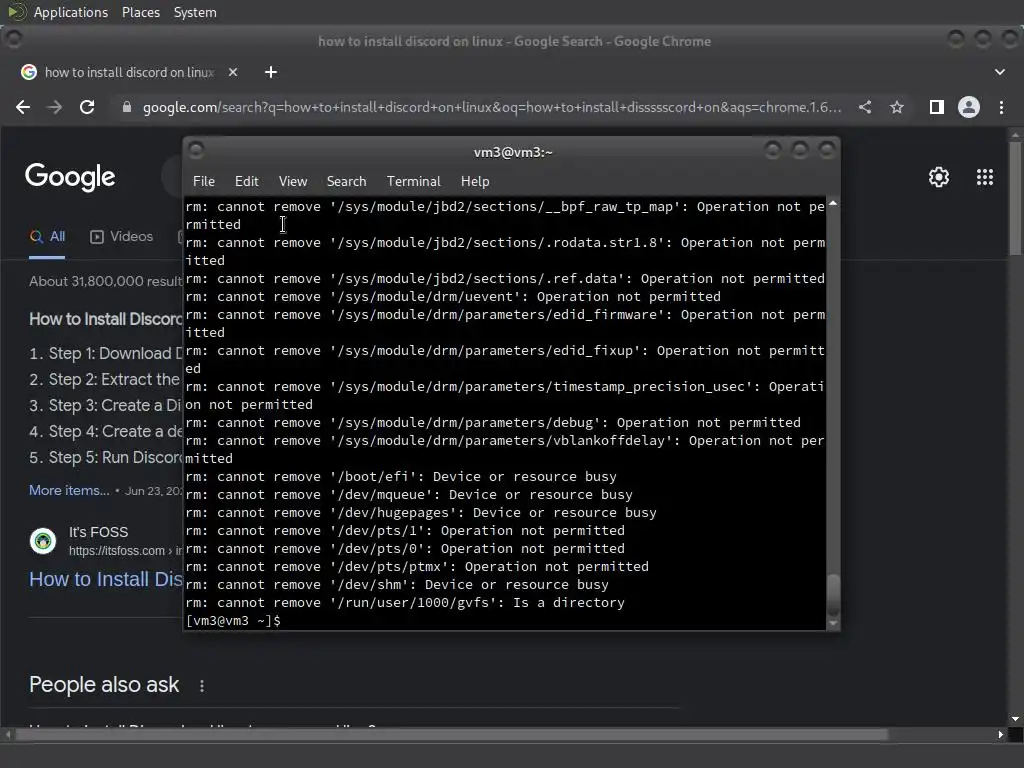Click 'Step 1: Download D' list item
This screenshot has width=1024, height=768.
pos(106,353)
